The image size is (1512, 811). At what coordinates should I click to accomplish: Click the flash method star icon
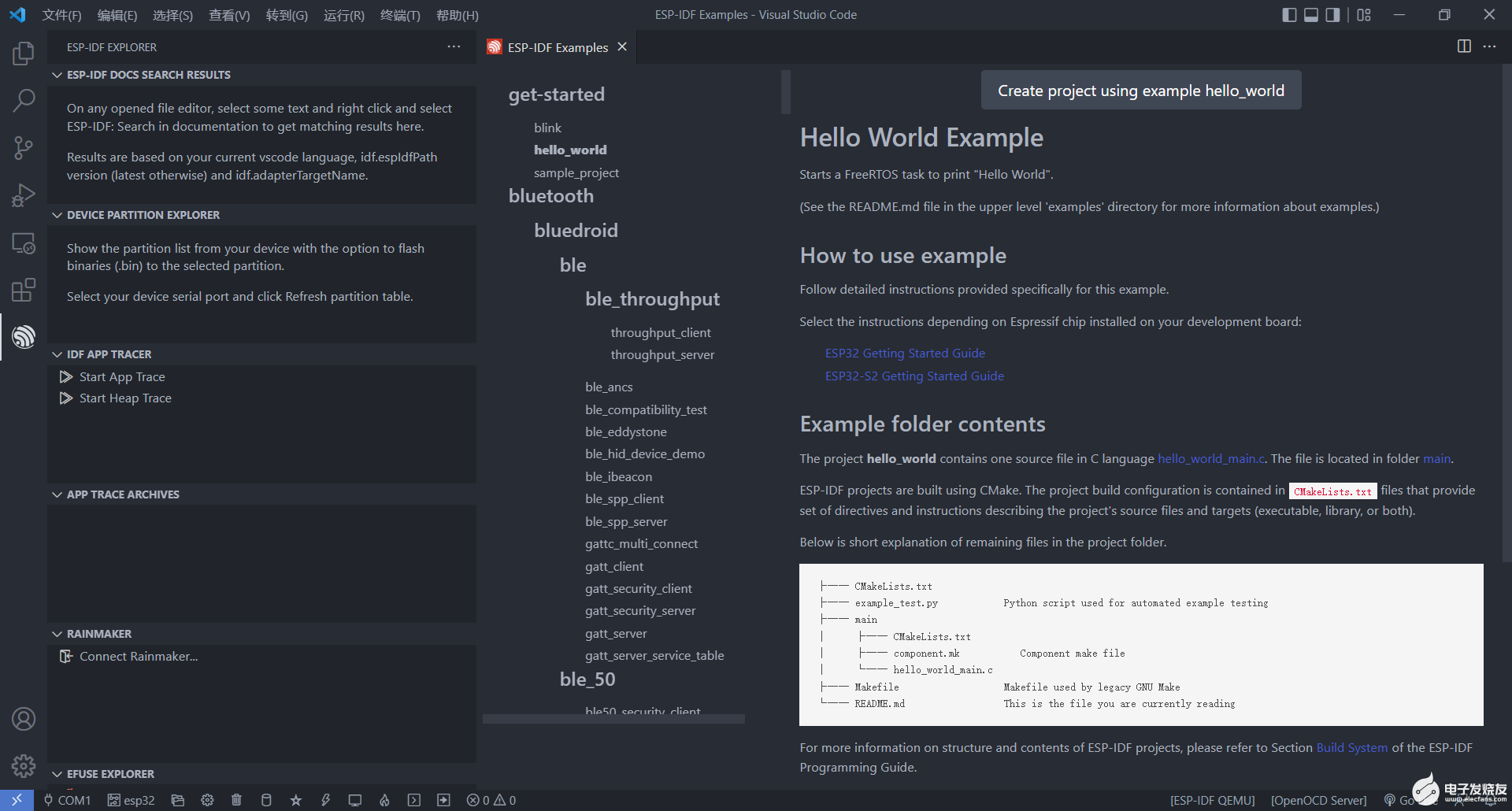click(296, 800)
